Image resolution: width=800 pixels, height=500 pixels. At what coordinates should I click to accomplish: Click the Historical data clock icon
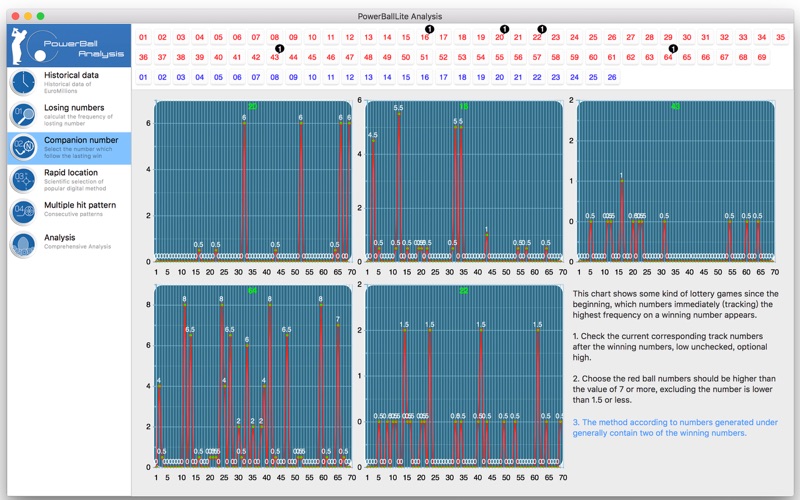pos(23,83)
